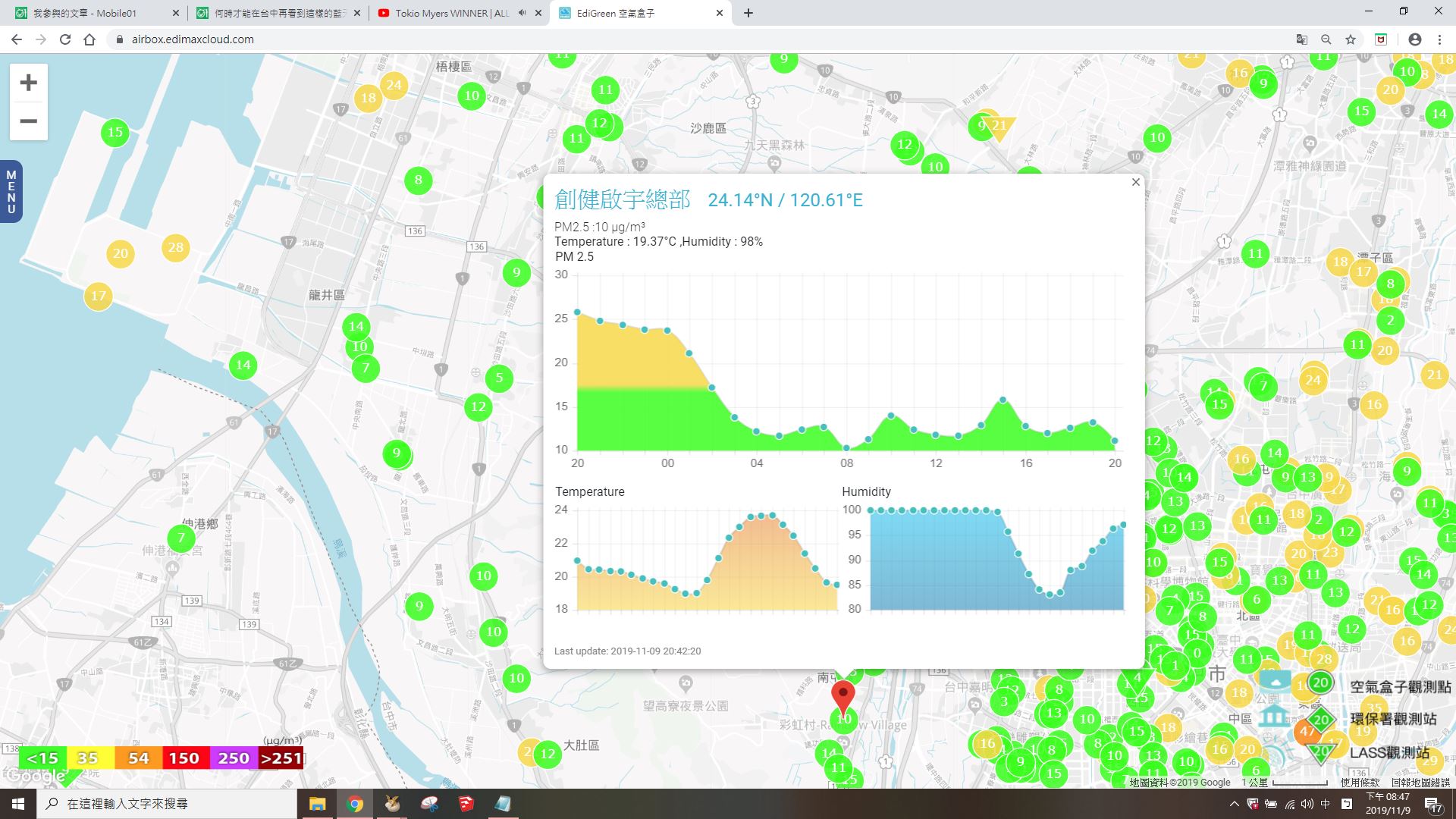The width and height of the screenshot is (1456, 819).
Task: Click the site lock icon
Action: point(119,39)
